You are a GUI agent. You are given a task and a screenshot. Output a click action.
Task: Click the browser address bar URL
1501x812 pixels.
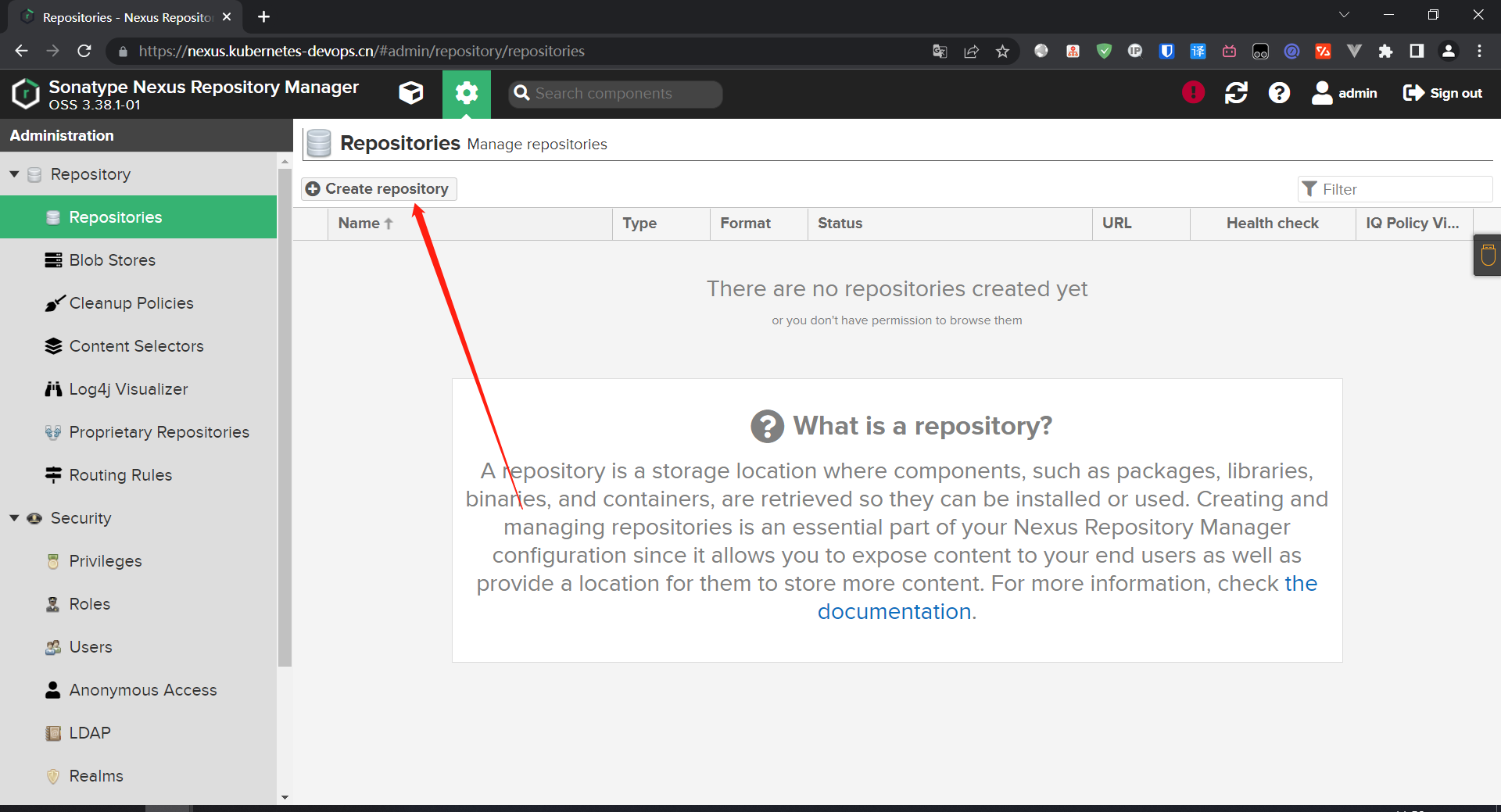click(362, 52)
